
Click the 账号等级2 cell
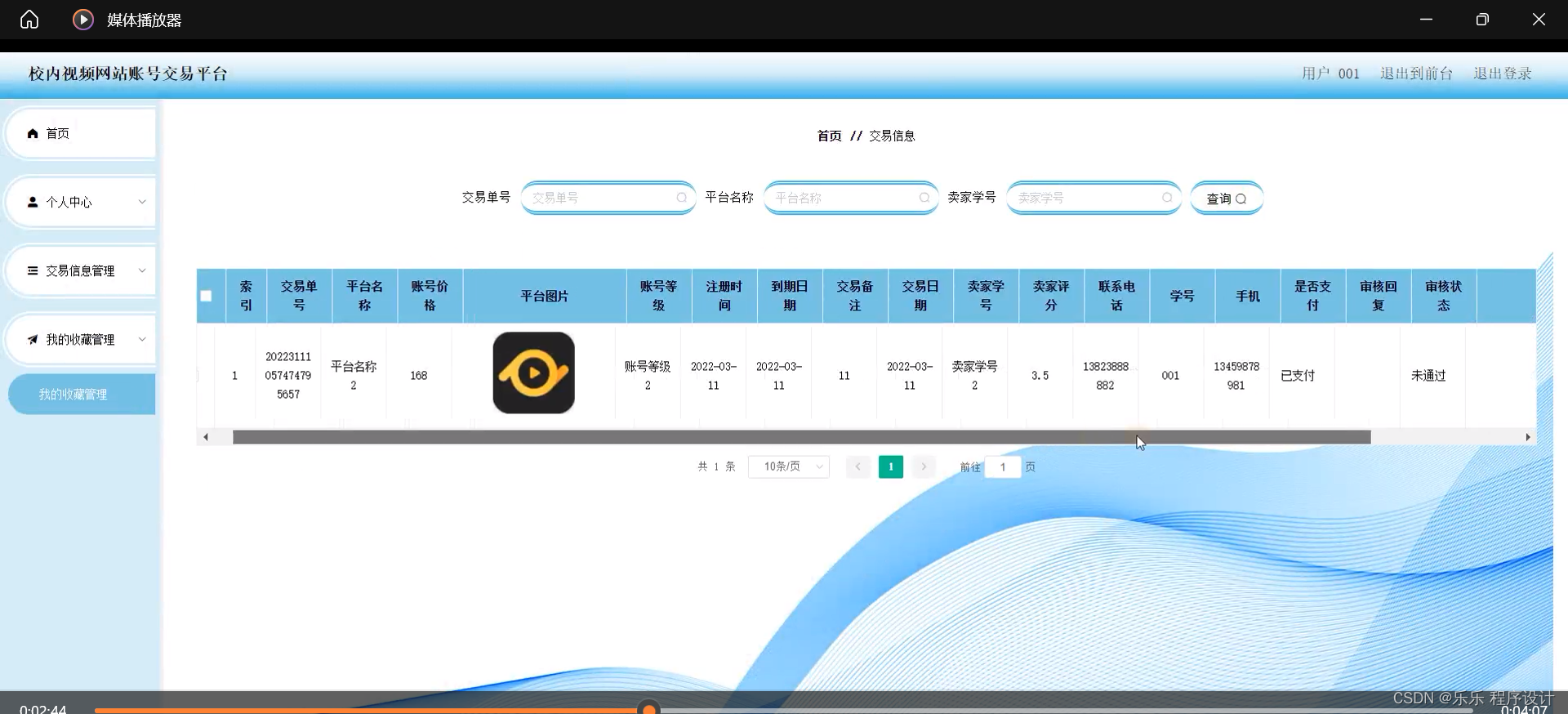pos(648,376)
